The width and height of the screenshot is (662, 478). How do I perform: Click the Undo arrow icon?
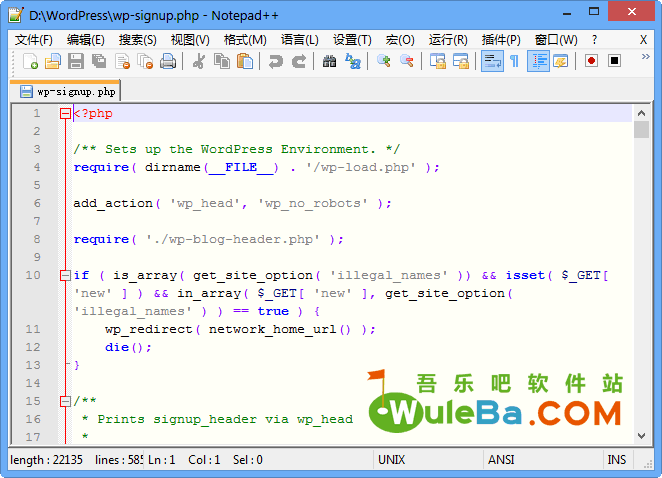coord(276,61)
